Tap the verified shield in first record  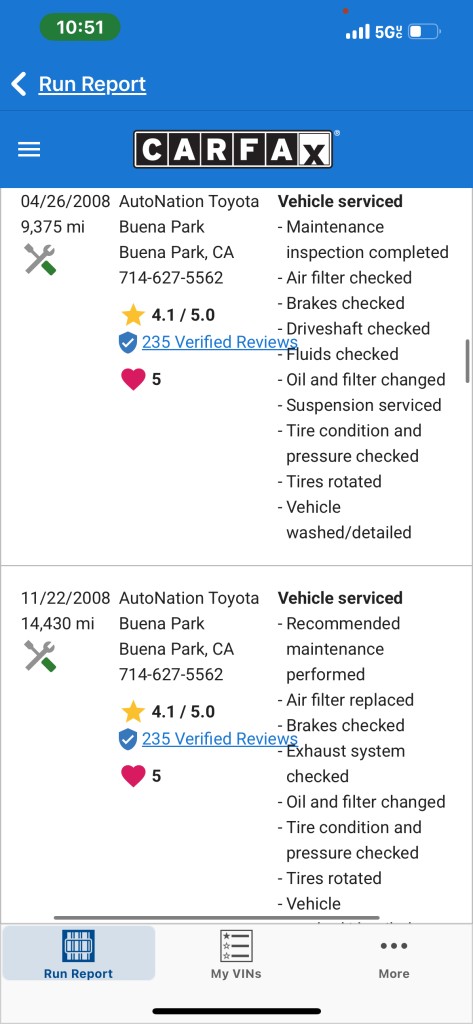pos(128,342)
